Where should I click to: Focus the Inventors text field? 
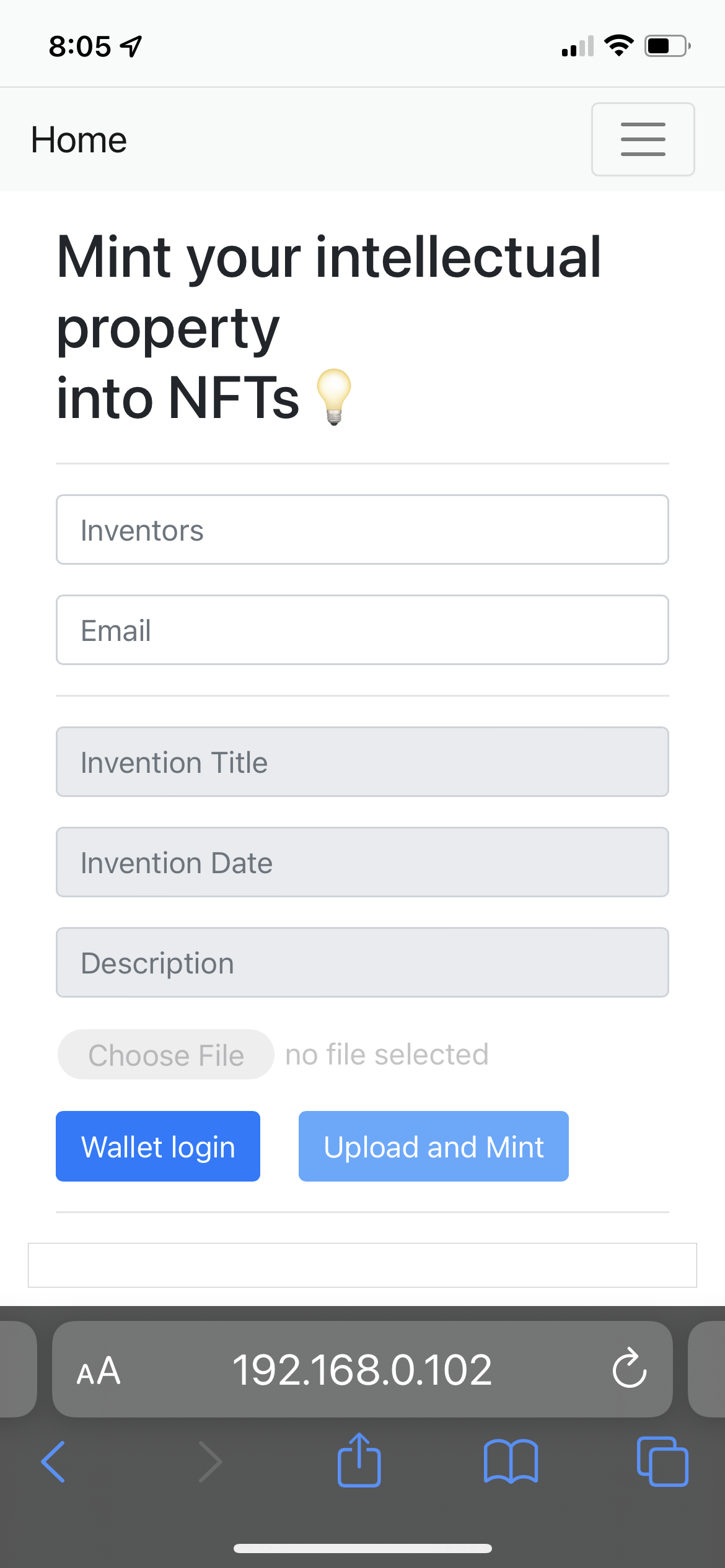coord(362,529)
